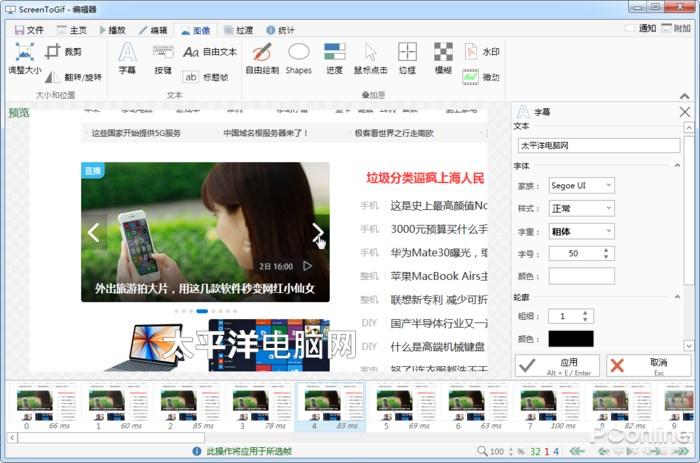The height and width of the screenshot is (463, 700).
Task: Open the Resize (调整大小) tool
Action: pos(25,58)
